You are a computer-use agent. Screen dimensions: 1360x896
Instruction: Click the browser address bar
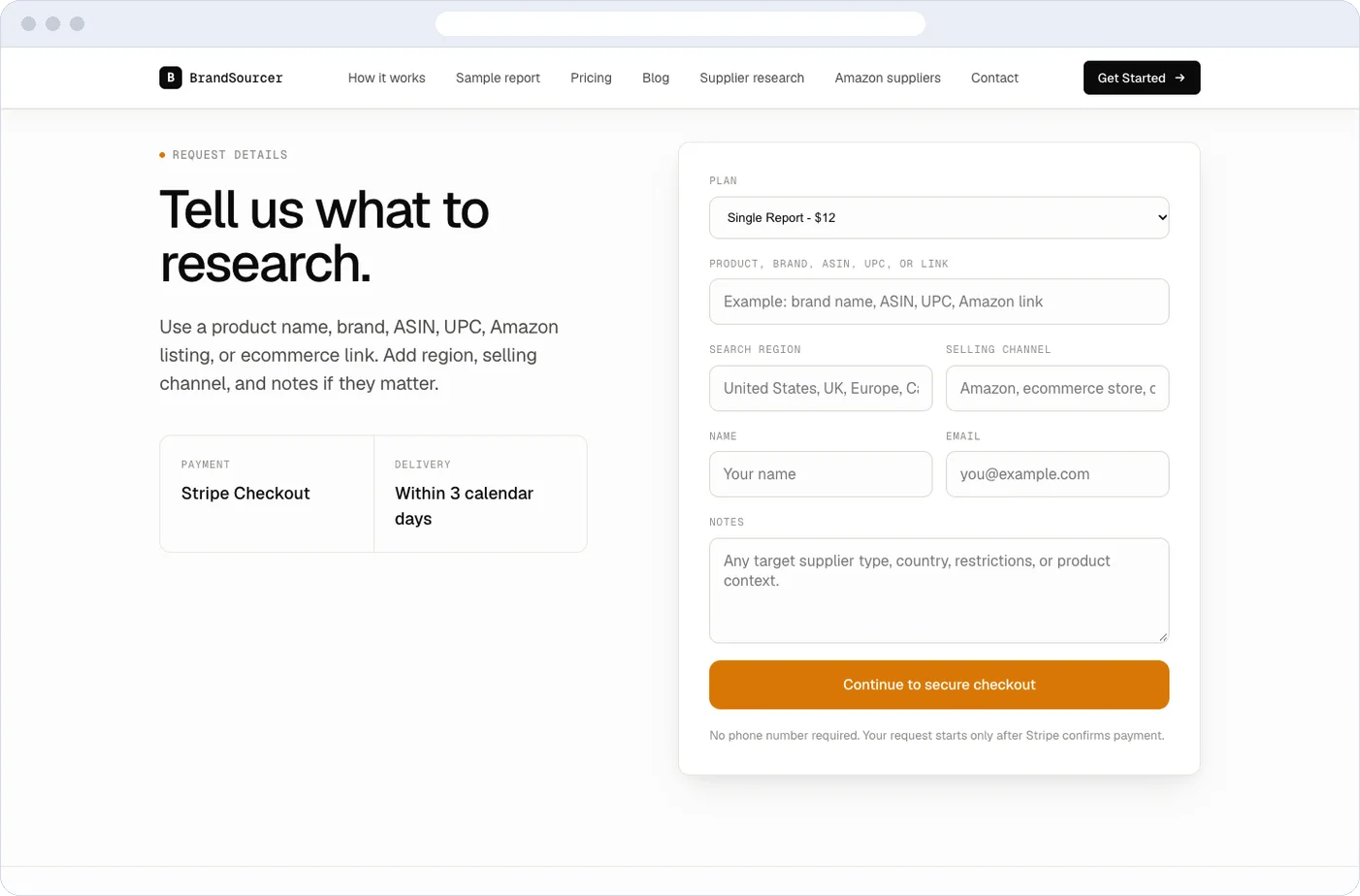point(680,23)
